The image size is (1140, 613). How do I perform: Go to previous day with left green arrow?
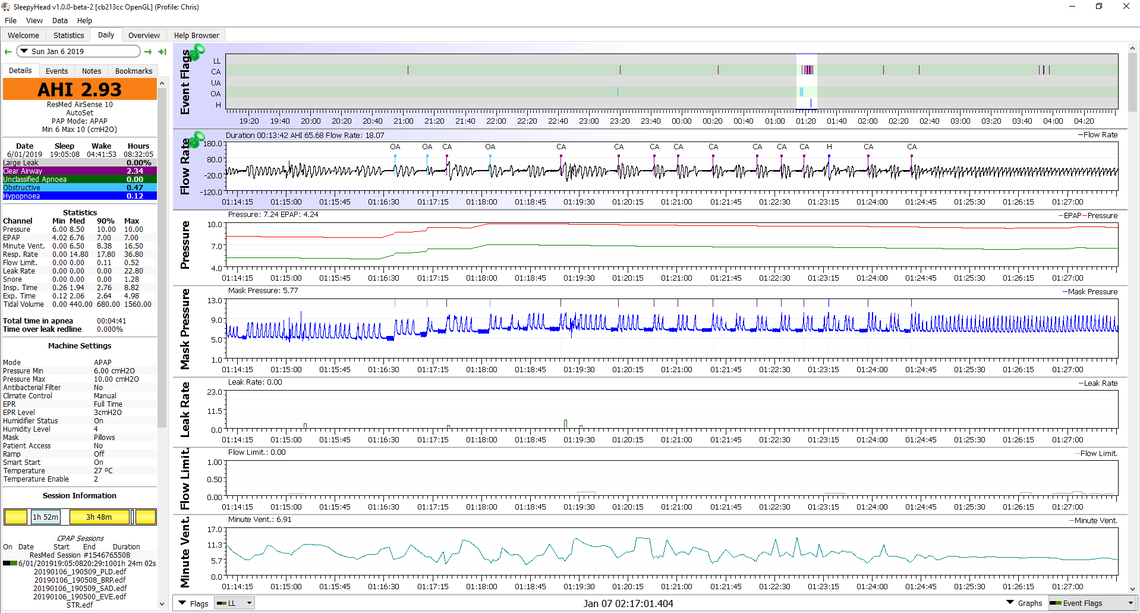[x=8, y=52]
